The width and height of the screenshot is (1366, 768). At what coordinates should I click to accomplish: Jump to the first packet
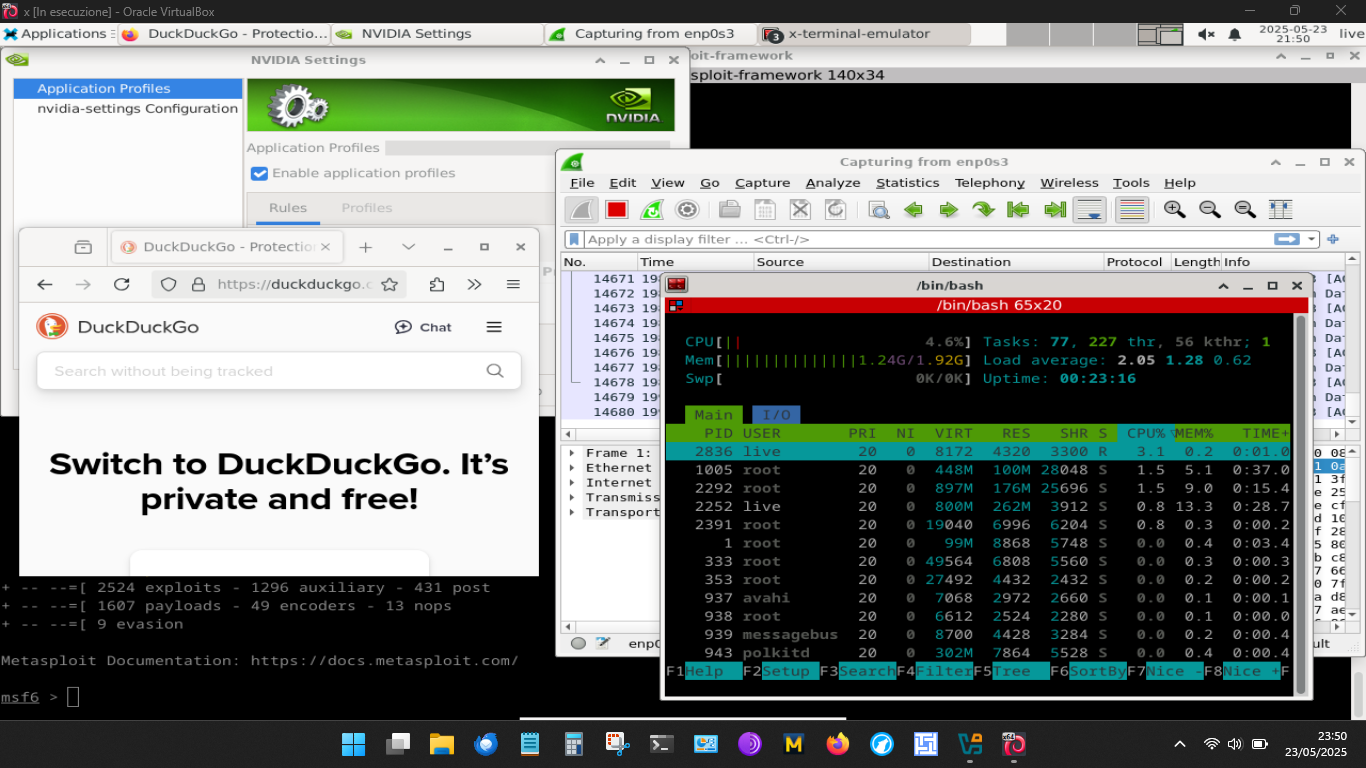point(1018,210)
